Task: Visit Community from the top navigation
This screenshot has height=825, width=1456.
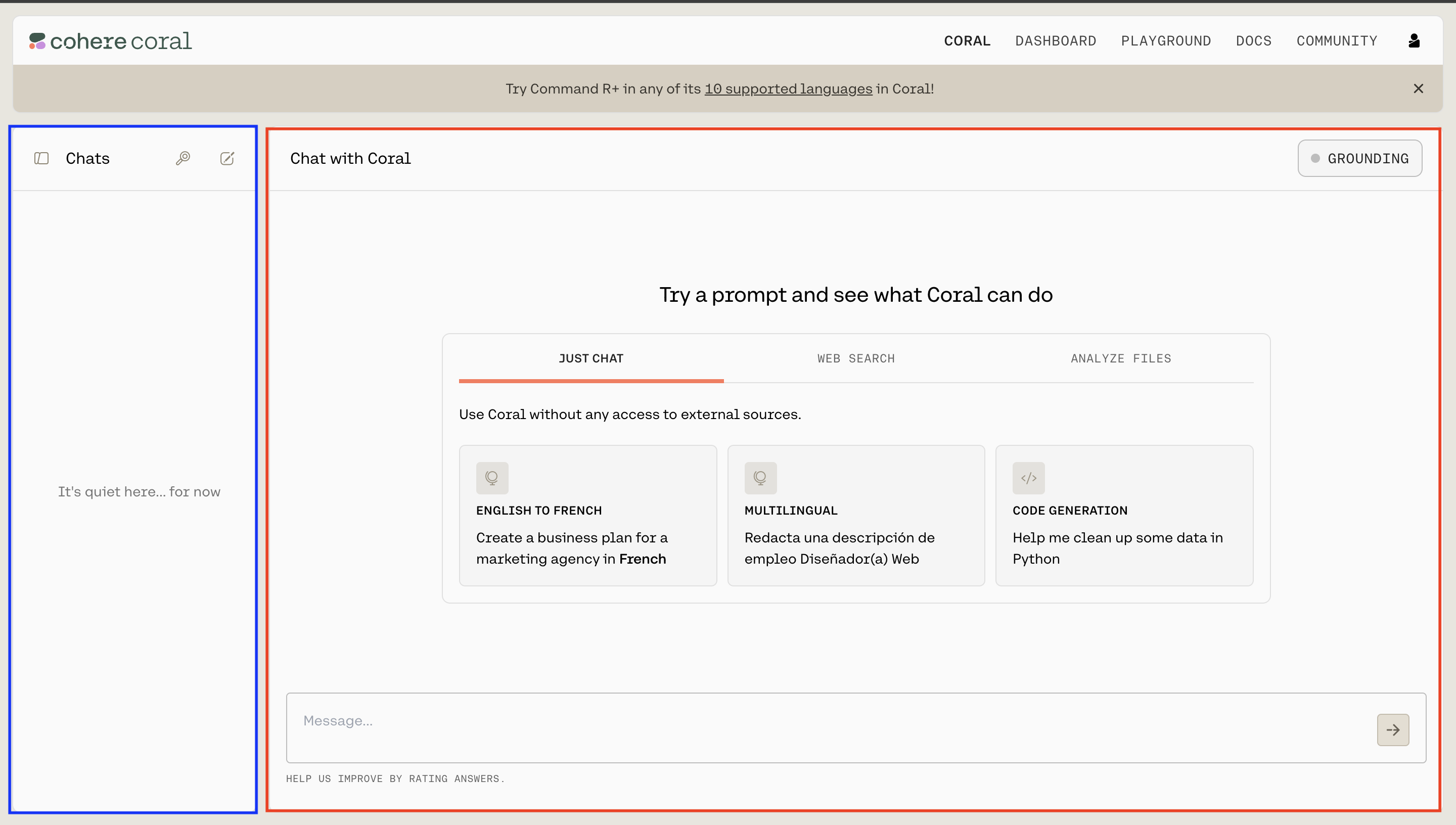Action: [1337, 41]
